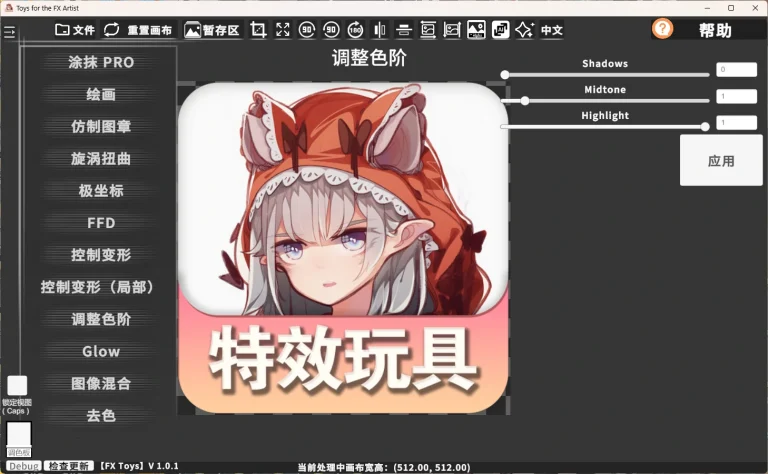Click the Midtone slider handle
This screenshot has height=474, width=768.
pyautogui.click(x=525, y=100)
